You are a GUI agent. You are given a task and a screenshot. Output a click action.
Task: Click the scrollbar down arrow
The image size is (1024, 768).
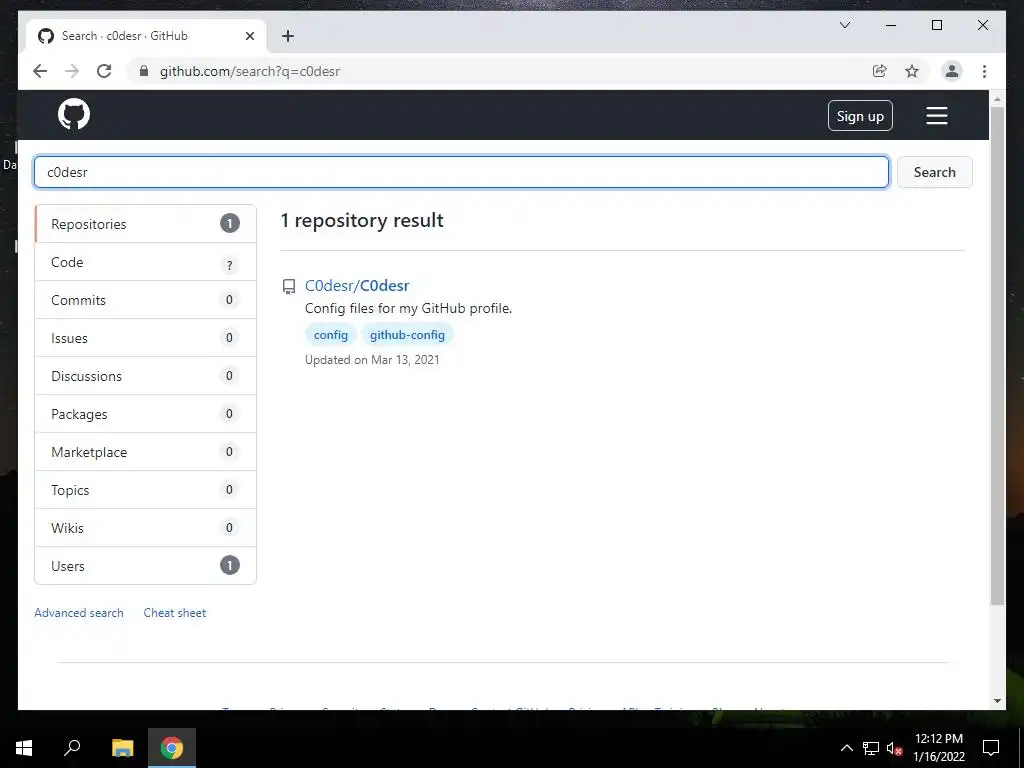point(997,701)
